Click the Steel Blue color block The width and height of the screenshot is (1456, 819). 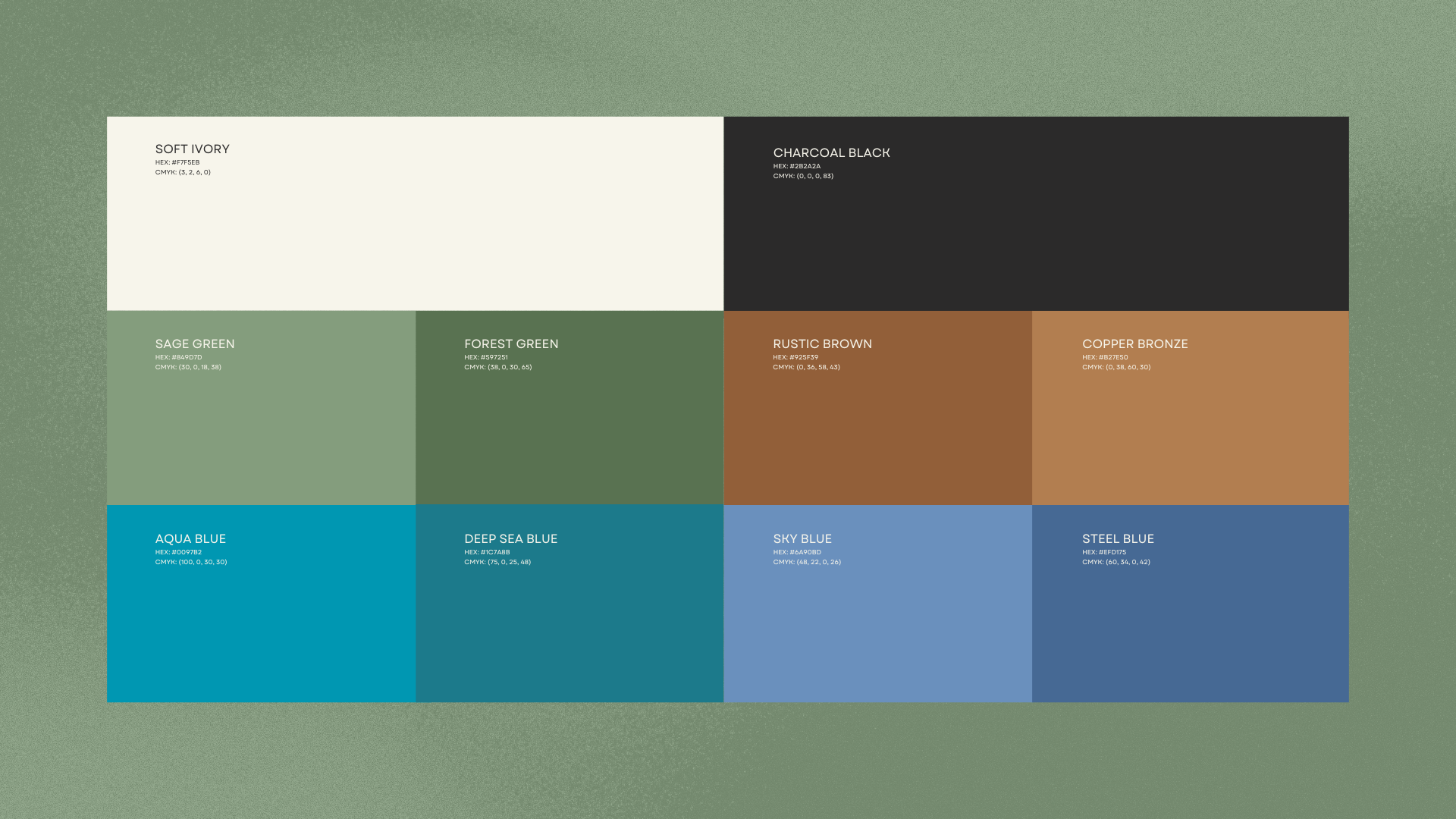[x=1190, y=629]
